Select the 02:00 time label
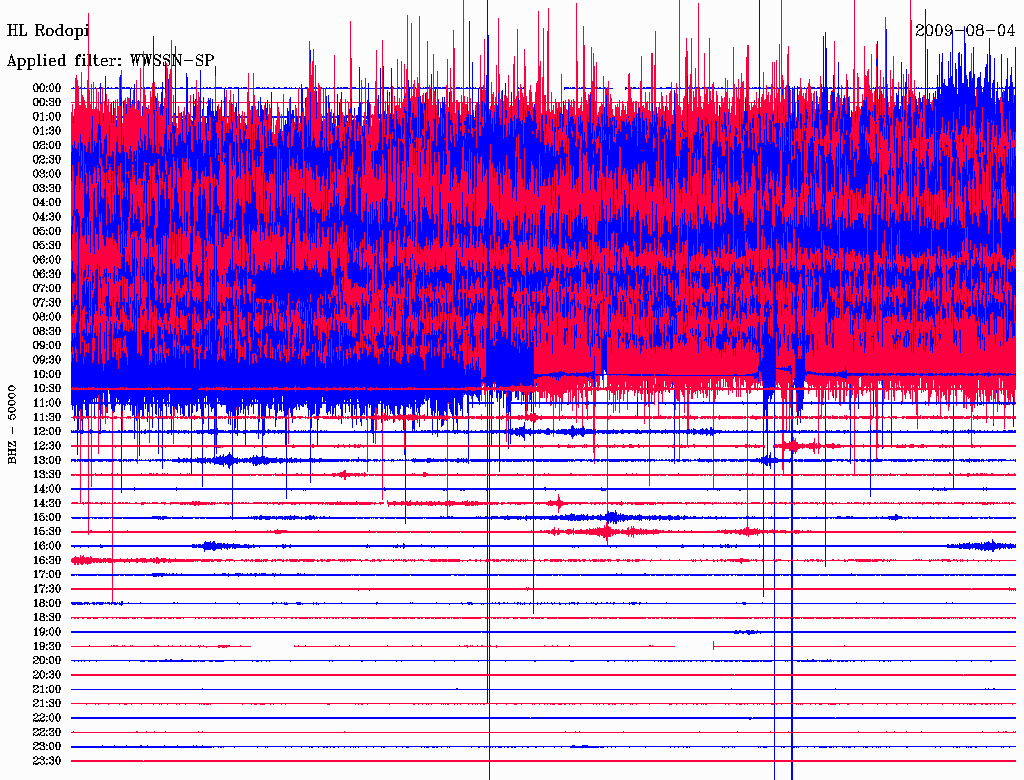The height and width of the screenshot is (780, 1024). click(x=47, y=145)
